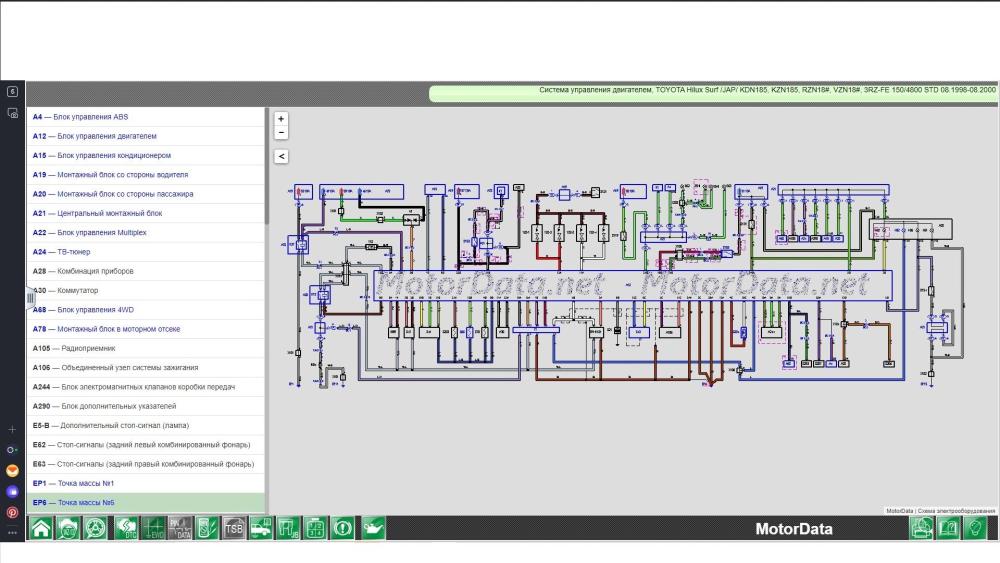This screenshot has width=1000, height=563.
Task: Click the Pinterest icon in browser sidebar
Action: pyautogui.click(x=12, y=512)
